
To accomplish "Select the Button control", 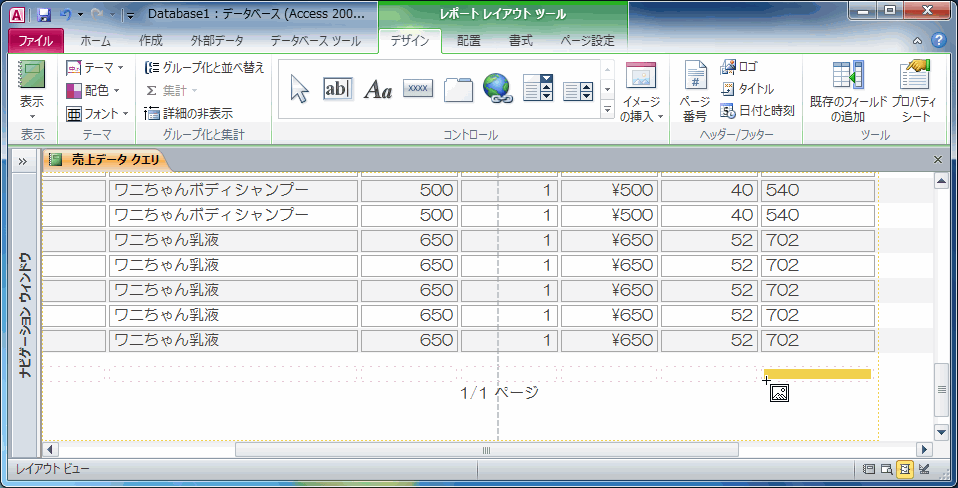I will pos(418,89).
